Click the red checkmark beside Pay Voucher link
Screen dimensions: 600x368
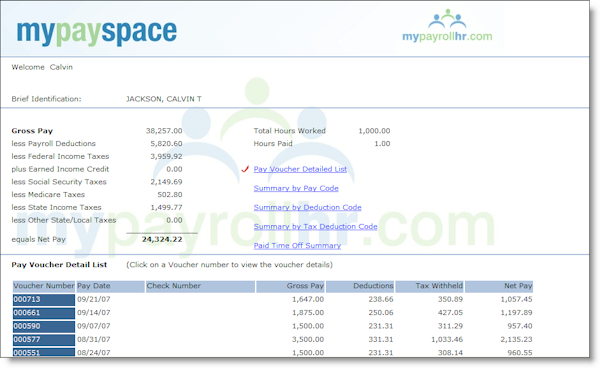tap(245, 169)
